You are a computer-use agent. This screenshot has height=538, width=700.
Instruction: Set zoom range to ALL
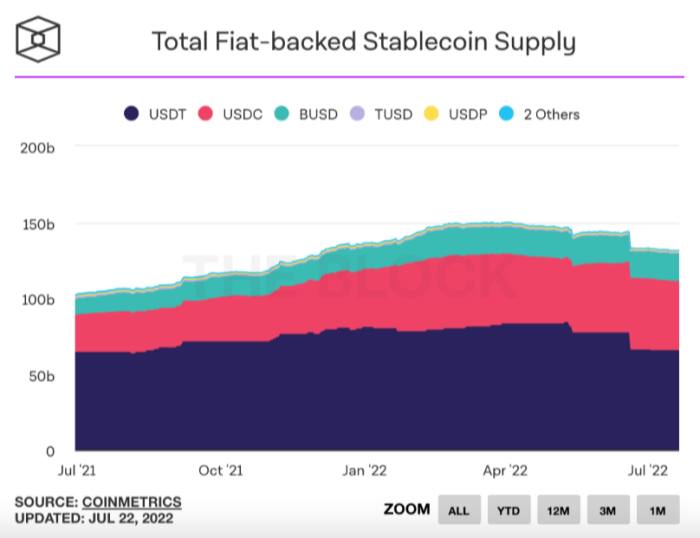point(458,510)
